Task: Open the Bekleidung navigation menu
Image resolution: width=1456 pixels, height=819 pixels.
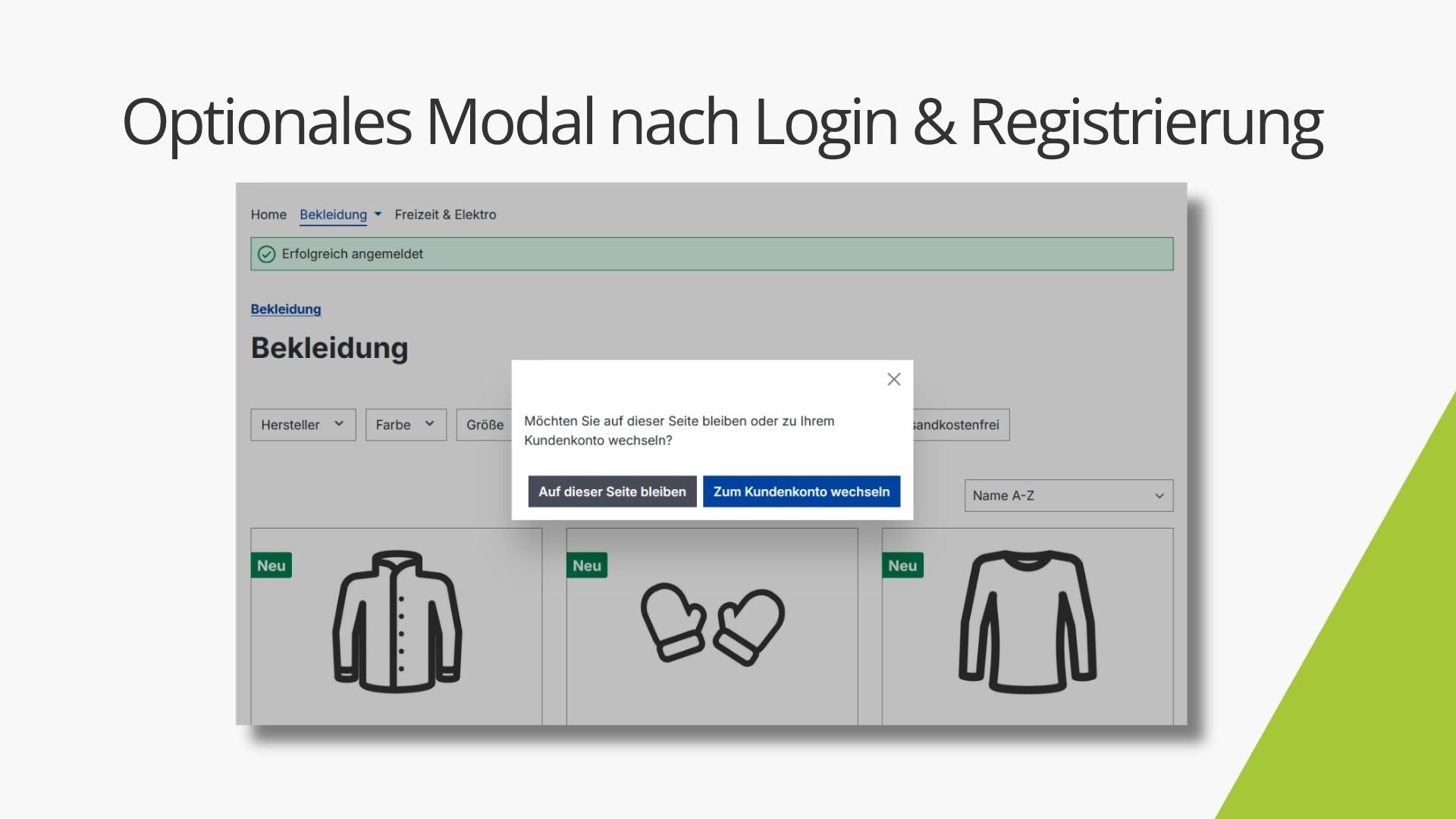Action: click(x=333, y=215)
